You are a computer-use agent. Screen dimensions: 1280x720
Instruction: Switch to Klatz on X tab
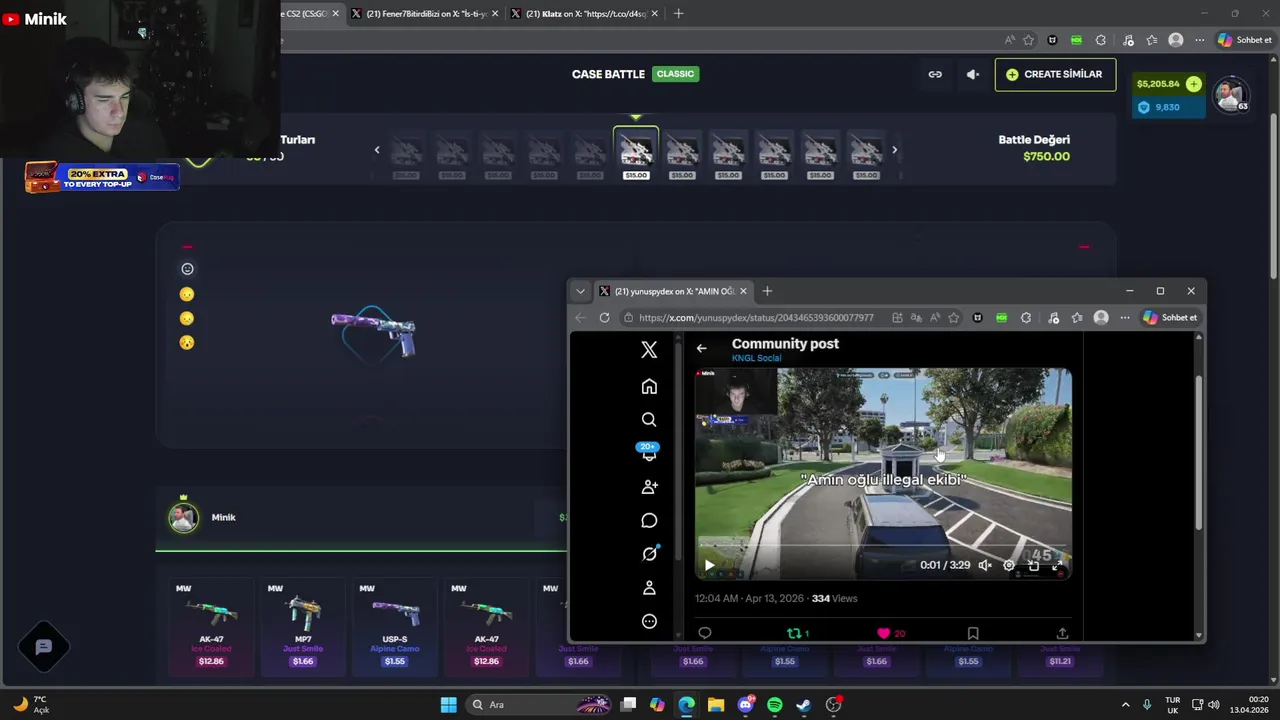pos(585,14)
